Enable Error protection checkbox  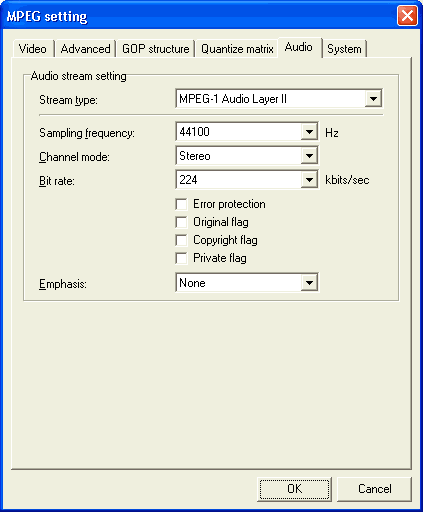click(181, 204)
